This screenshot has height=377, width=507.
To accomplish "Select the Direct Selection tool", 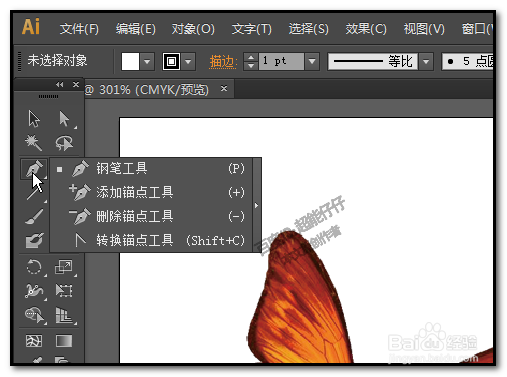I will (64, 119).
